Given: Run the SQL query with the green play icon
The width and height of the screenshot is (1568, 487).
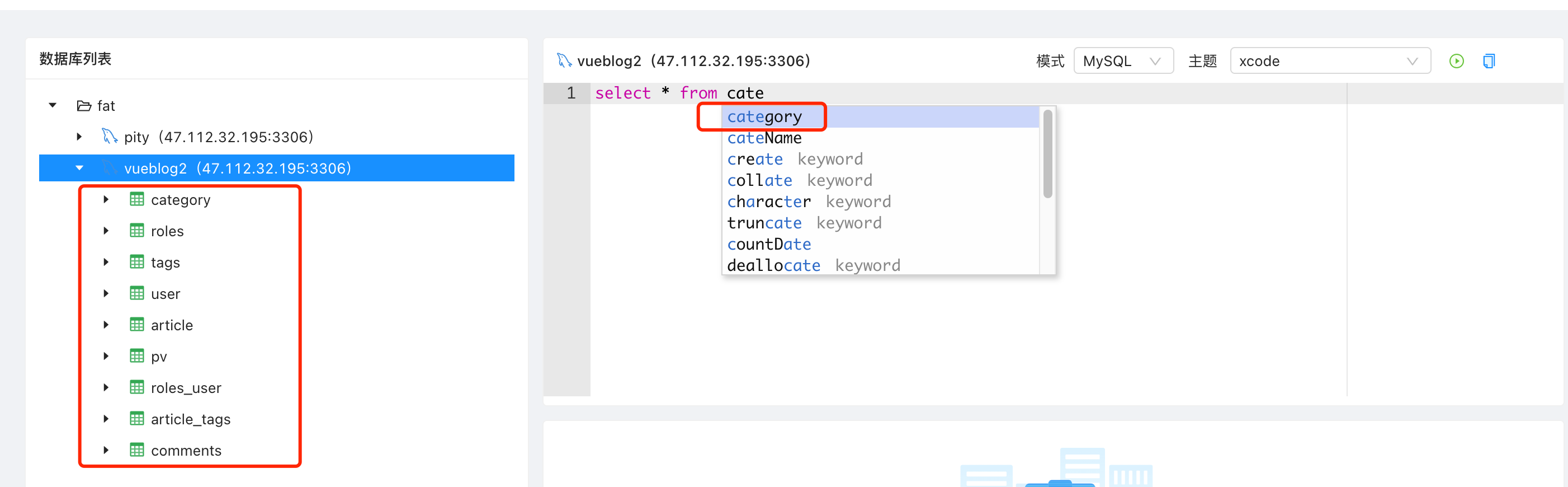Looking at the screenshot, I should [1456, 61].
